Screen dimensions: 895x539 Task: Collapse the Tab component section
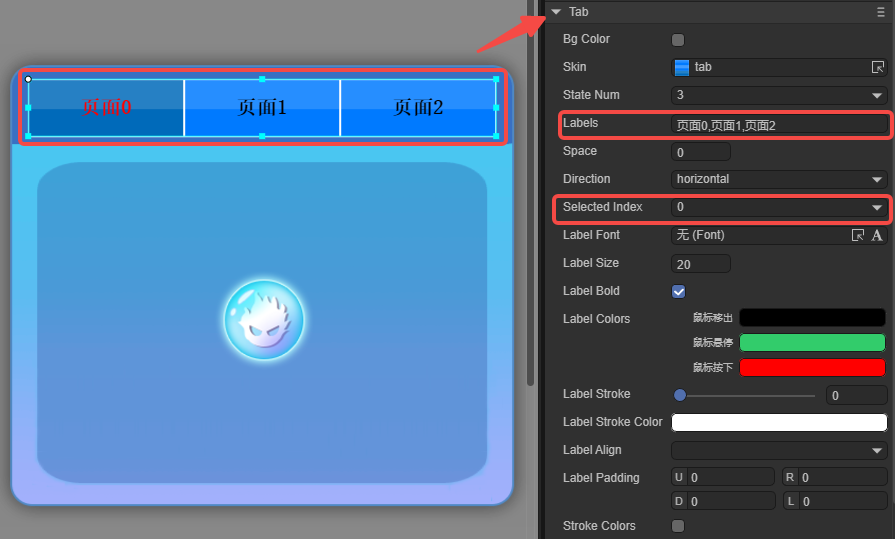tap(556, 12)
